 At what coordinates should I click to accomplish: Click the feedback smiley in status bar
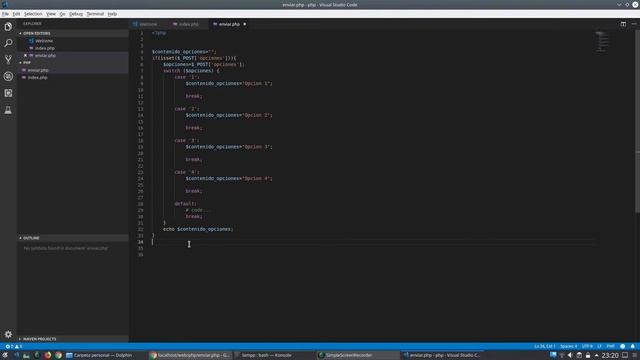[622, 347]
